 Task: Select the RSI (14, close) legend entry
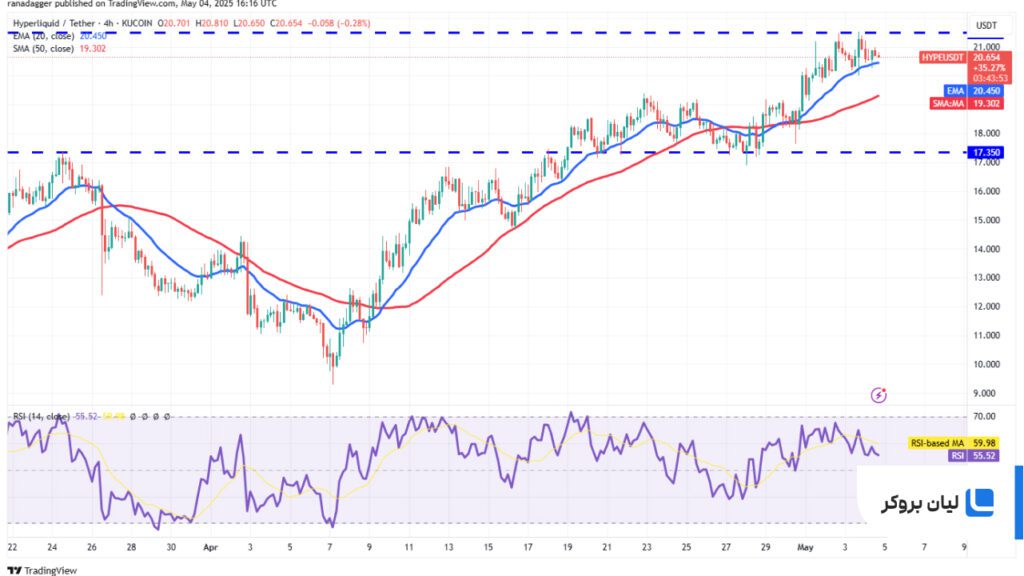pyautogui.click(x=41, y=416)
